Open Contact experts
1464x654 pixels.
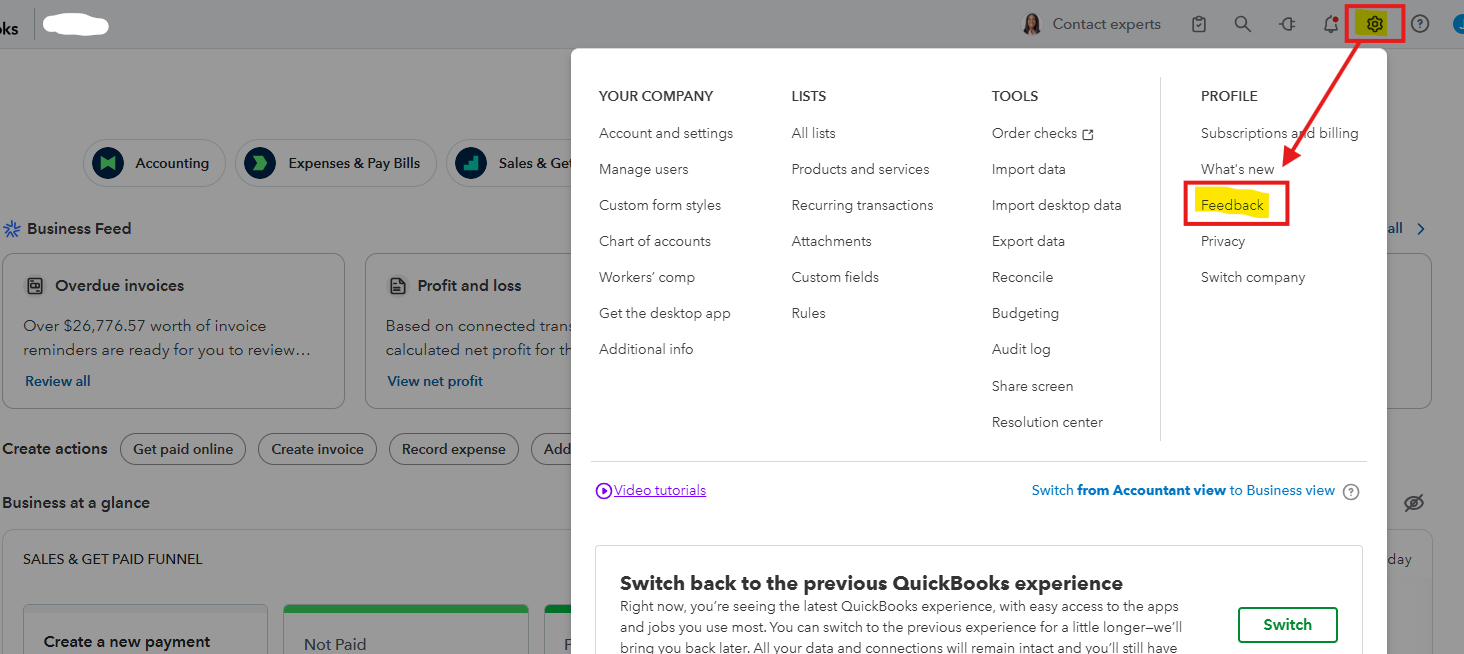(1092, 24)
